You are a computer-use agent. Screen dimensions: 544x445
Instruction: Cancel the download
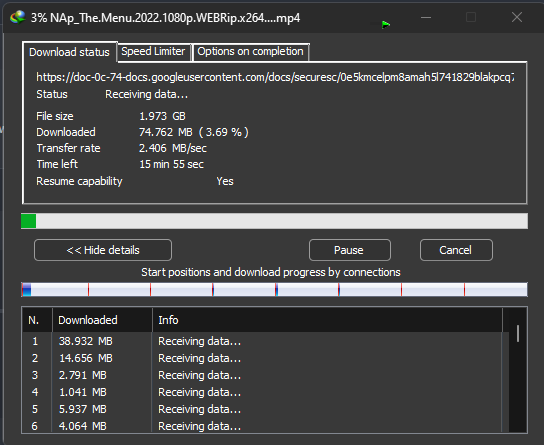(456, 250)
